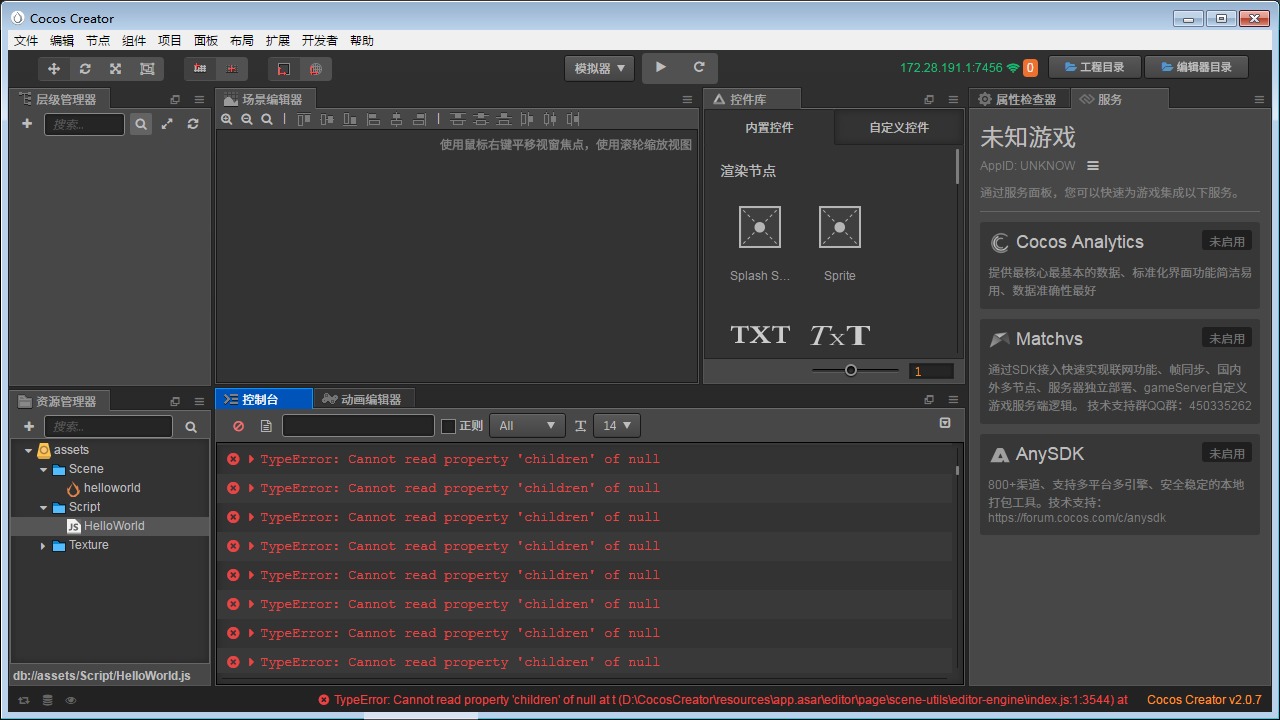
Task: Open the 开发者 (Developer) menu
Action: click(x=320, y=40)
